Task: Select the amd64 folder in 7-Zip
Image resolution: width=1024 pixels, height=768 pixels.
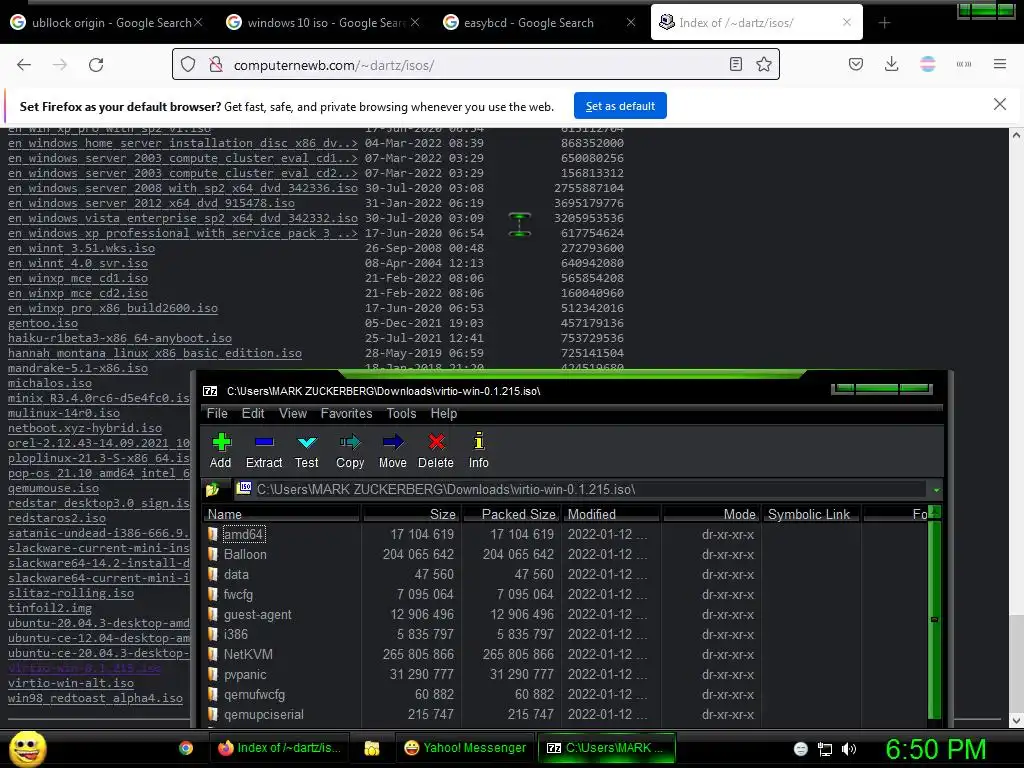Action: [243, 534]
